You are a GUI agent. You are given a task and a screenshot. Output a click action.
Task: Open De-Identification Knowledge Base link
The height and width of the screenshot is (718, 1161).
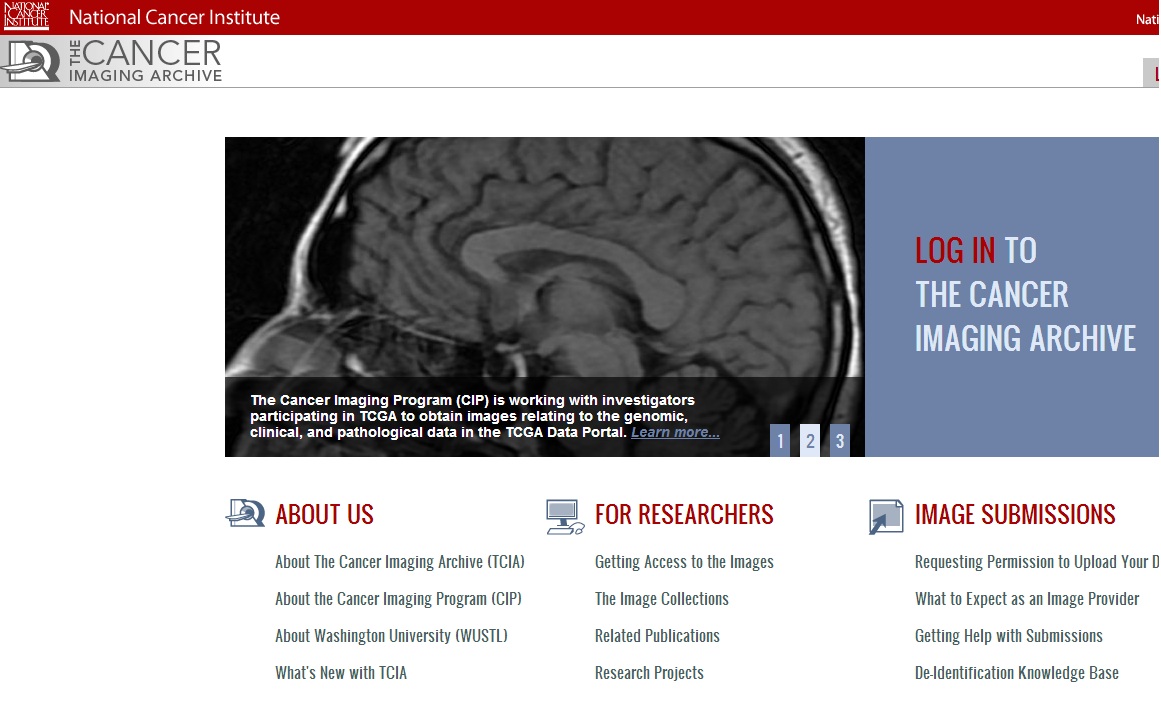[x=1017, y=673]
